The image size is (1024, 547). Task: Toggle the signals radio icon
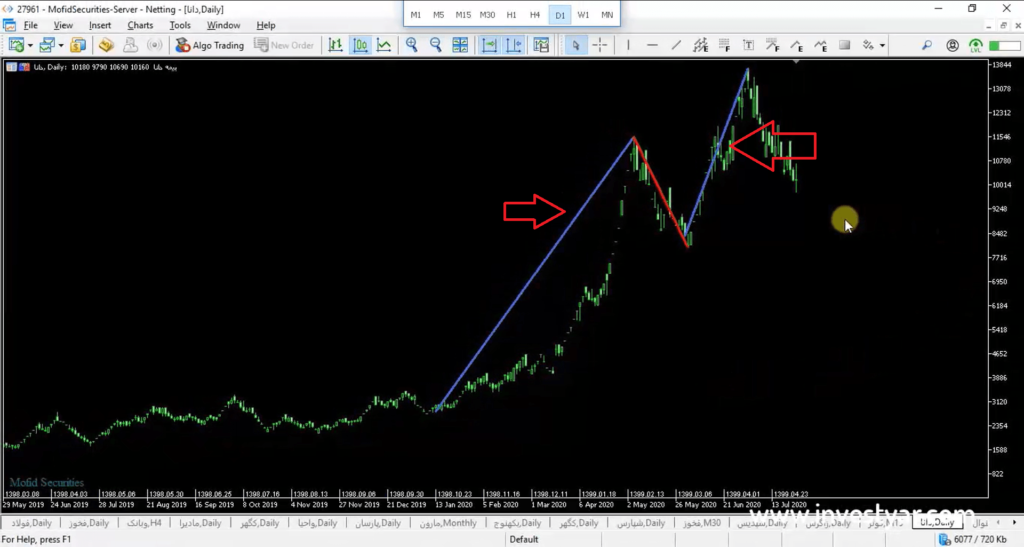(155, 45)
